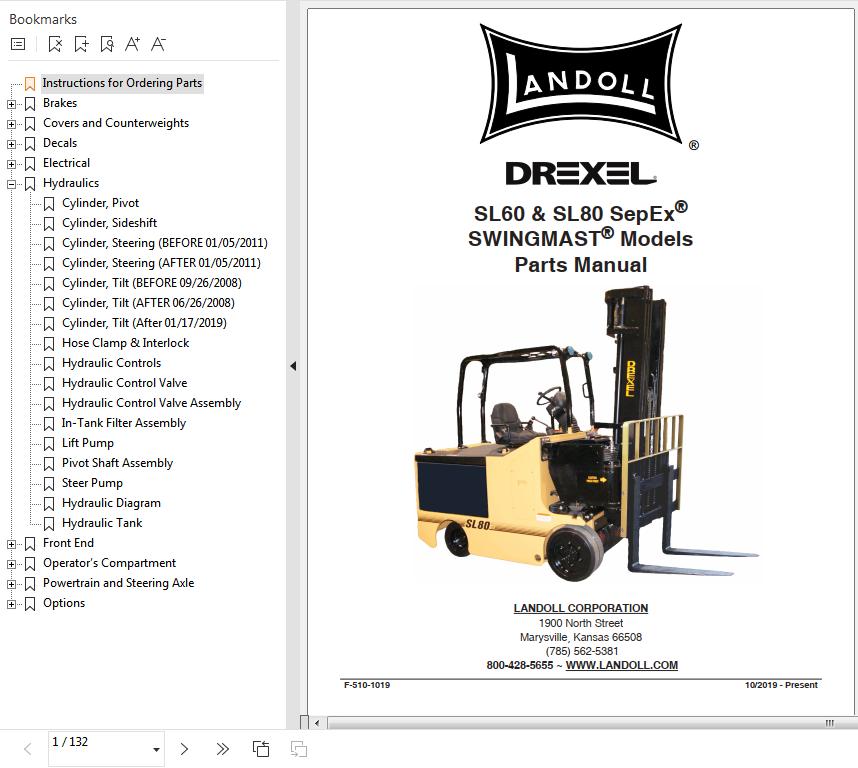Open Cylinder, Tilt (After 01/17/2019) bookmark
The image size is (858, 768).
click(x=144, y=323)
